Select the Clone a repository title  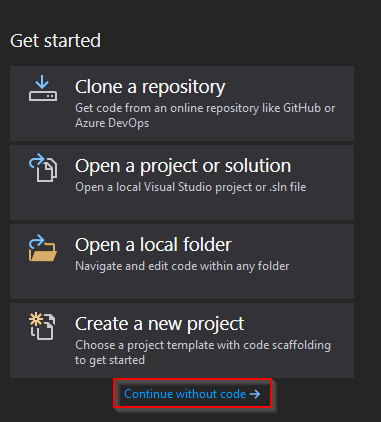click(x=150, y=87)
